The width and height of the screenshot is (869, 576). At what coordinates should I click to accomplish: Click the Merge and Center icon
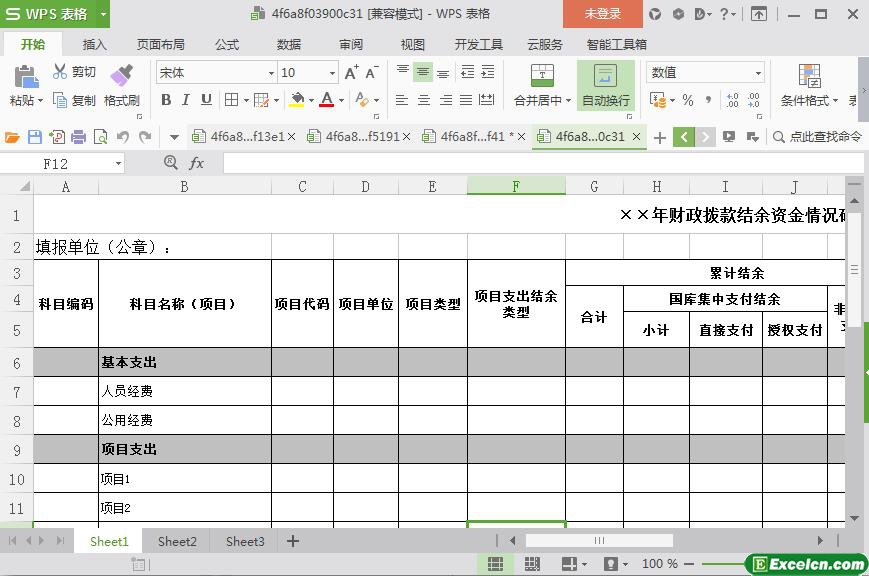(x=541, y=76)
